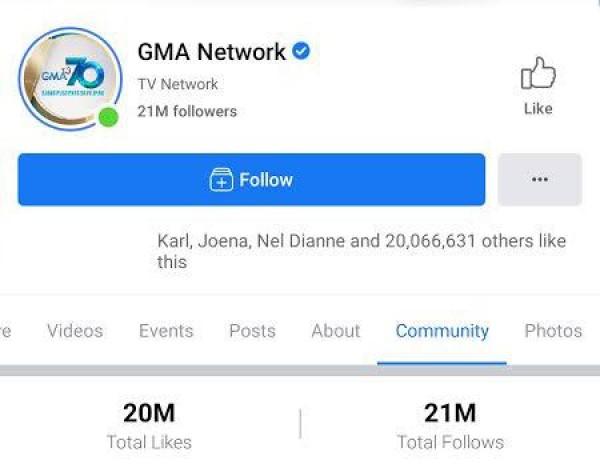Click the blue verified badge

(300, 51)
